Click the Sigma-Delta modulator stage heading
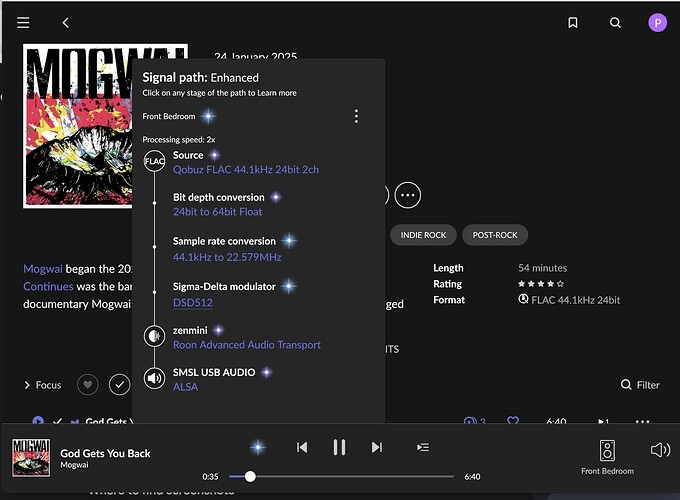The image size is (680, 500). 224,287
